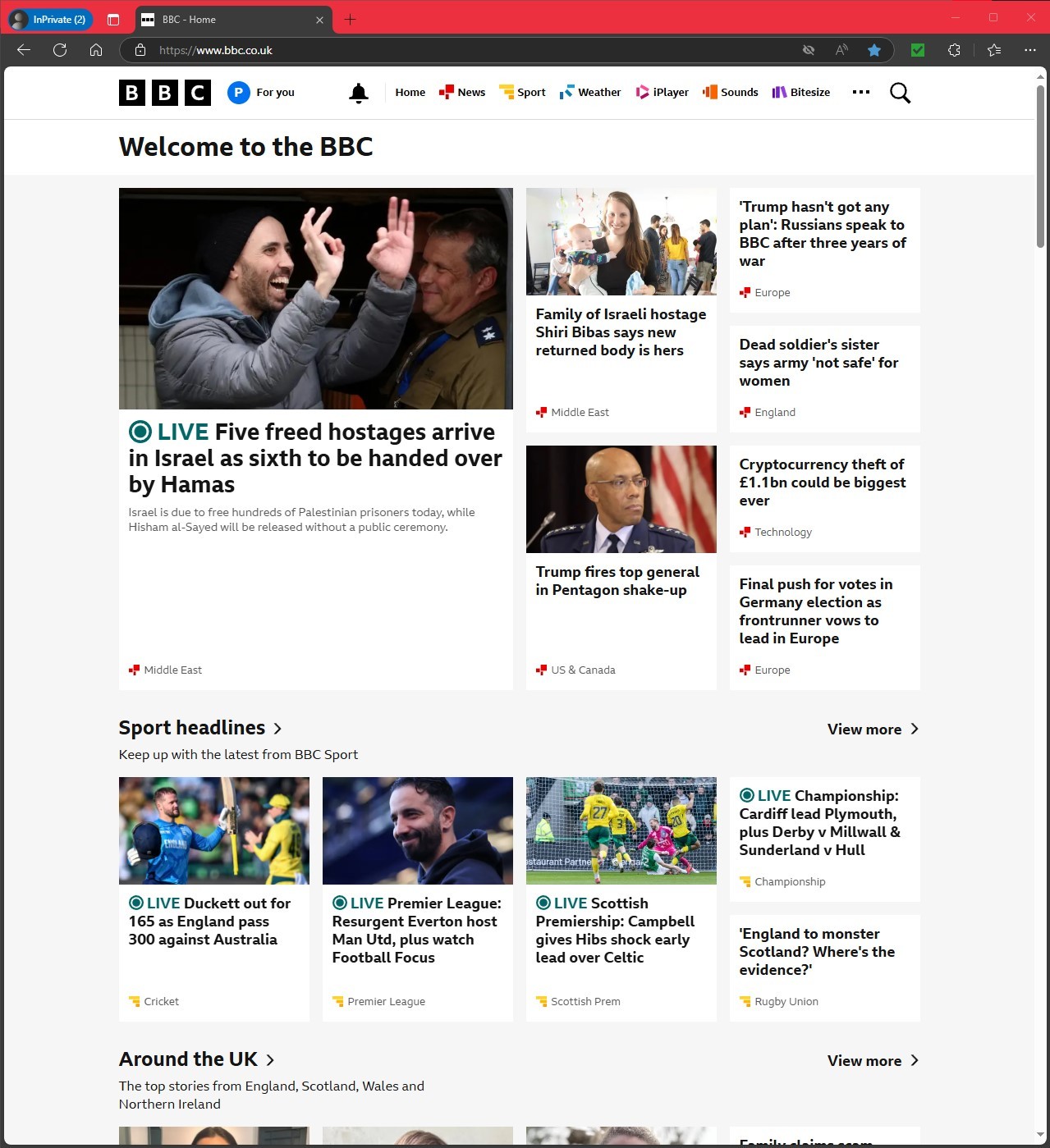Open iPlayer in the BBC navigation

[x=663, y=93]
